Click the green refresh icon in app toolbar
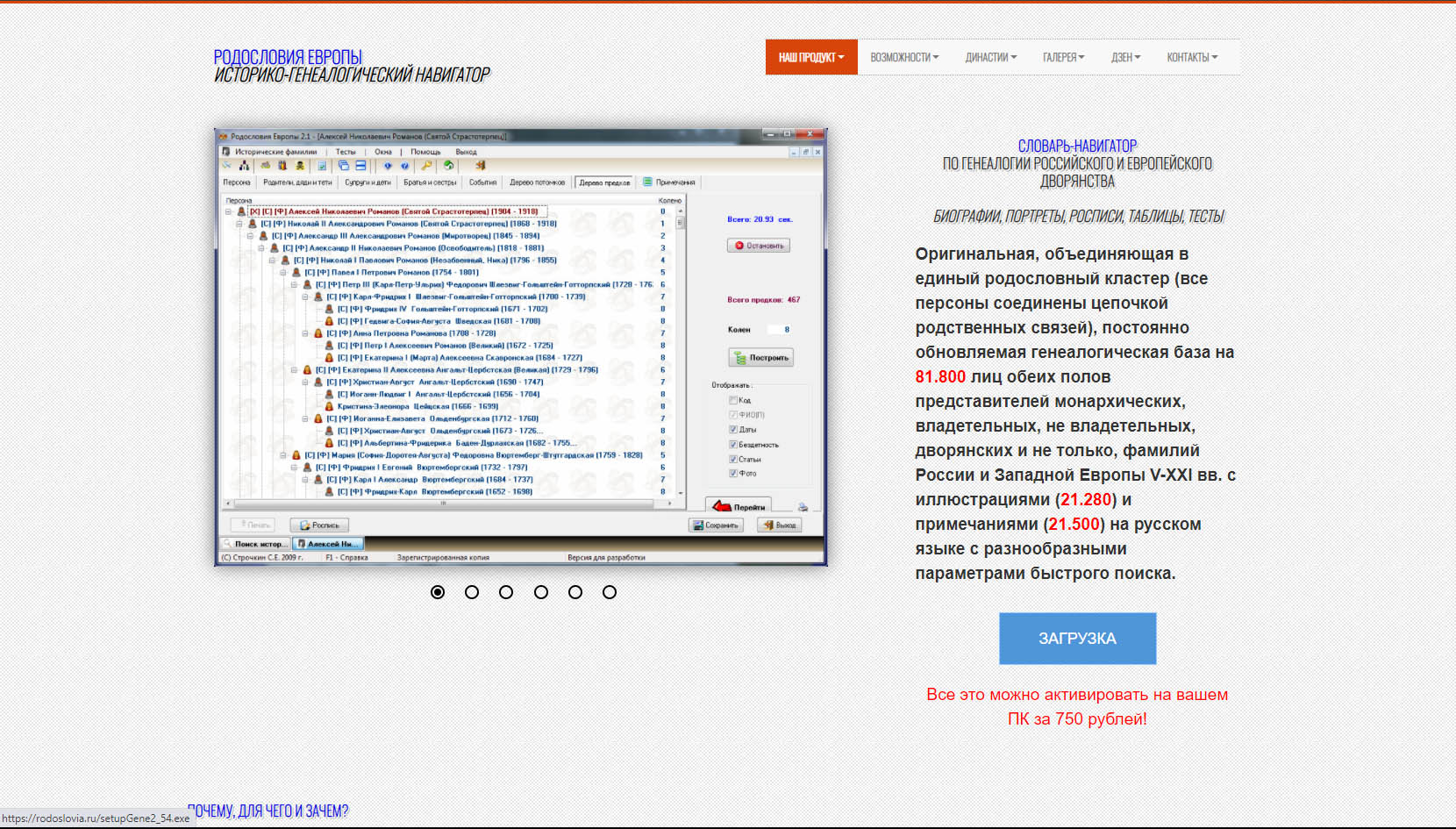1456x829 pixels. point(448,165)
